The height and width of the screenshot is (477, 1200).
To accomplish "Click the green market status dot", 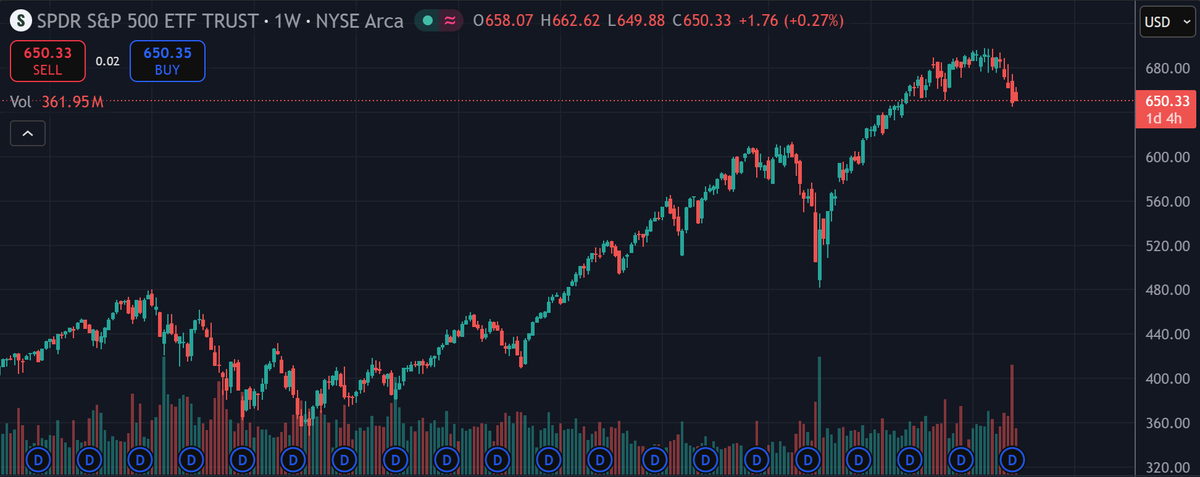I will coord(427,20).
